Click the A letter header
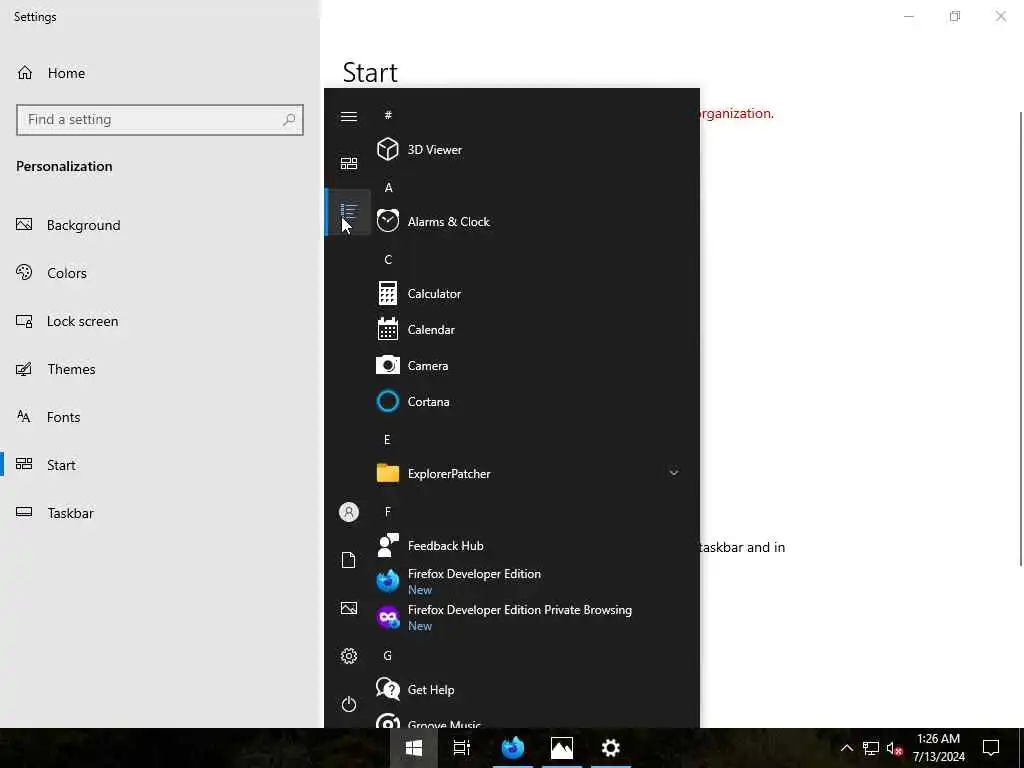Image resolution: width=1024 pixels, height=768 pixels. point(388,187)
